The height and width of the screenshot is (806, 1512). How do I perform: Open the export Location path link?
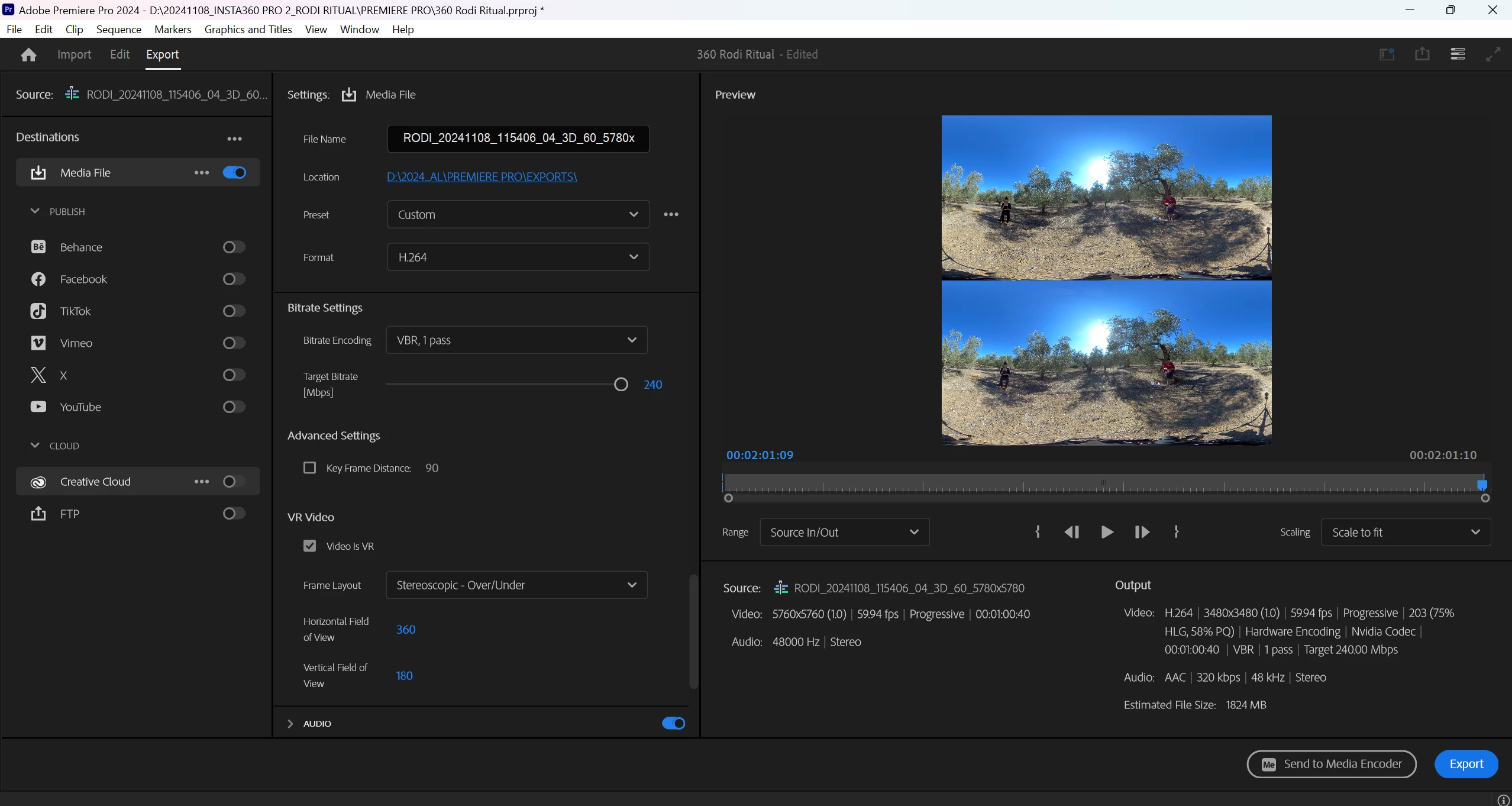482,176
